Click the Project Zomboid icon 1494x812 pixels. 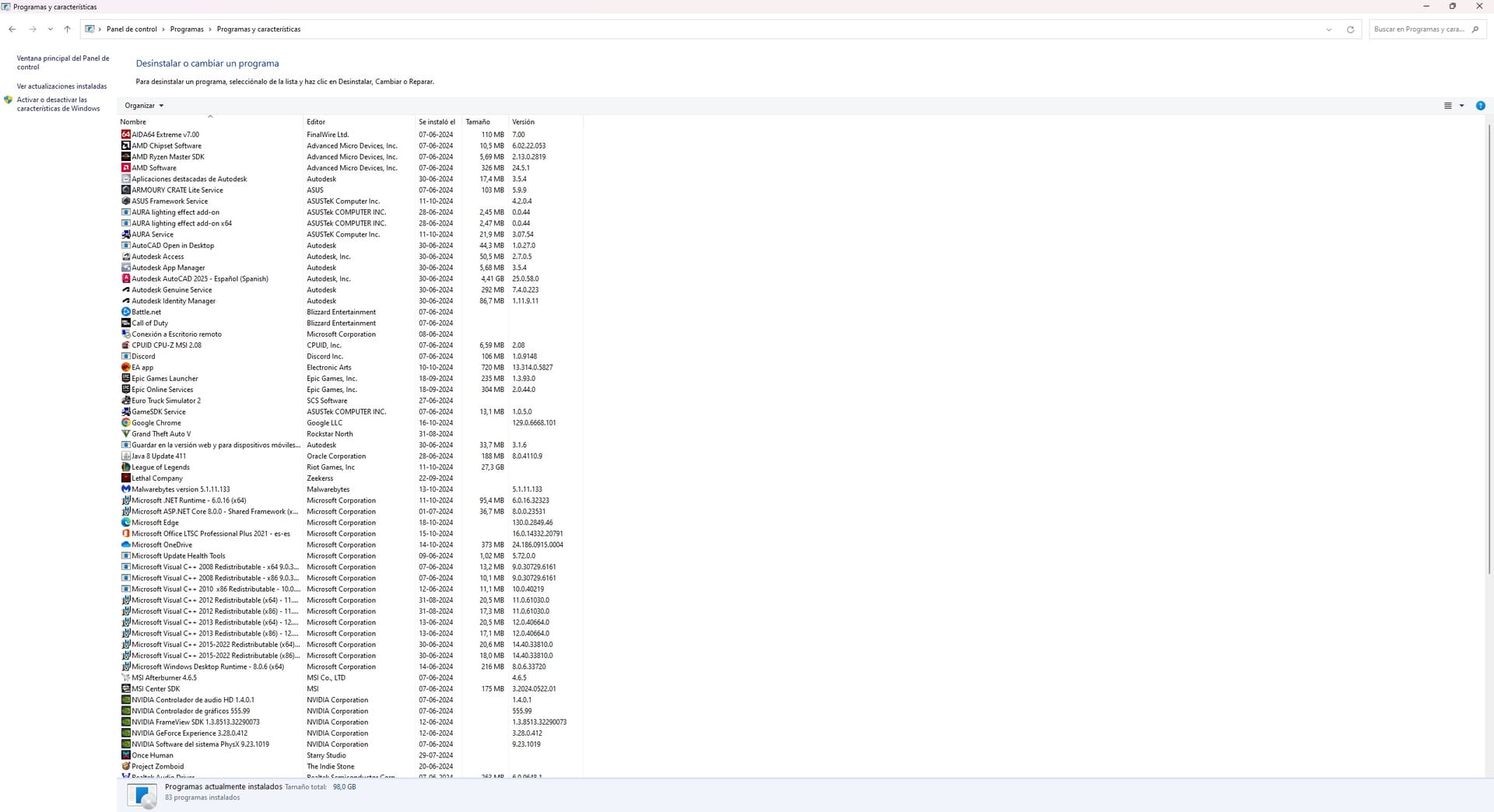pos(126,767)
